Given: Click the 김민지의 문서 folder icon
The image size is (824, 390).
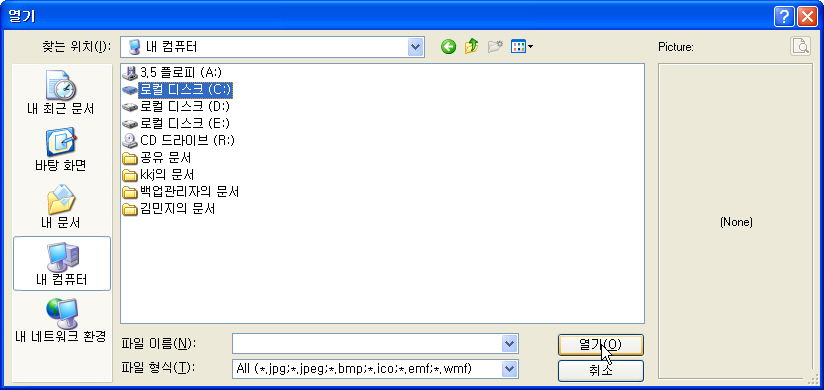Looking at the screenshot, I should click(x=129, y=209).
